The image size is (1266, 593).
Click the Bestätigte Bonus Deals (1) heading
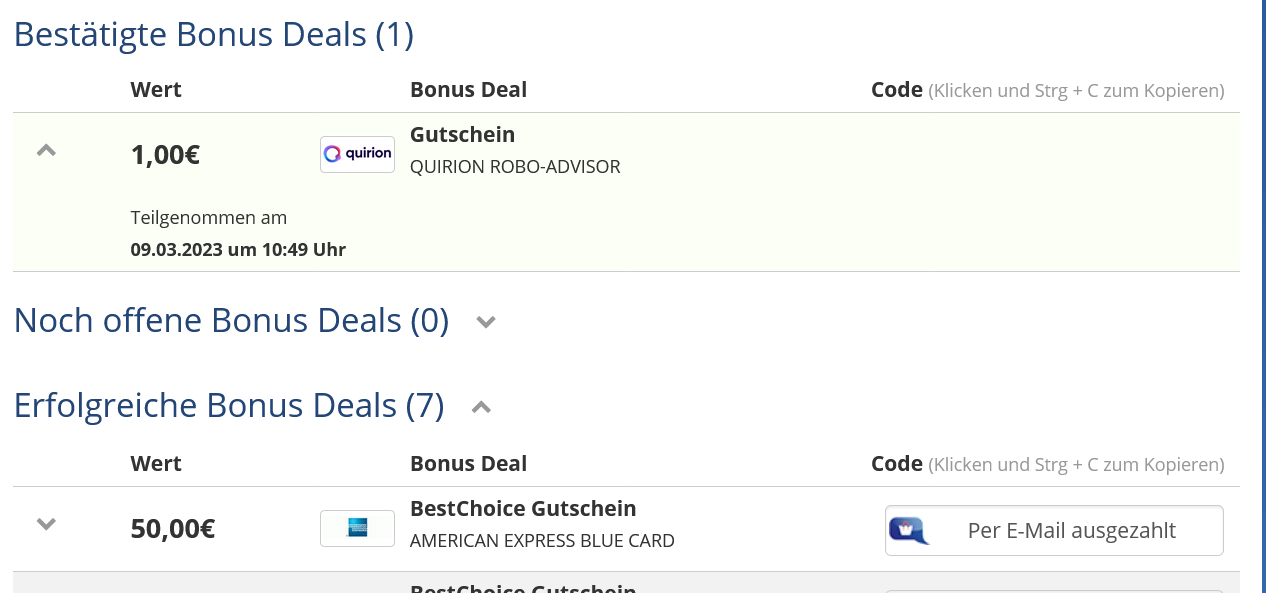213,34
